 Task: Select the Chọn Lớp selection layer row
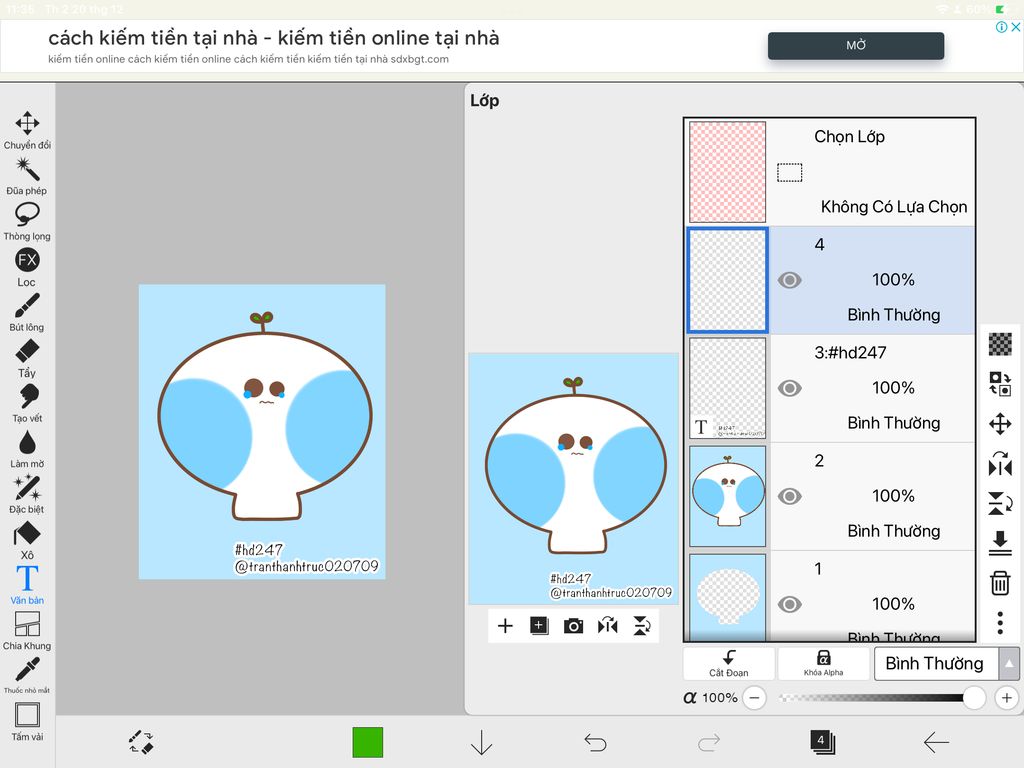point(830,172)
